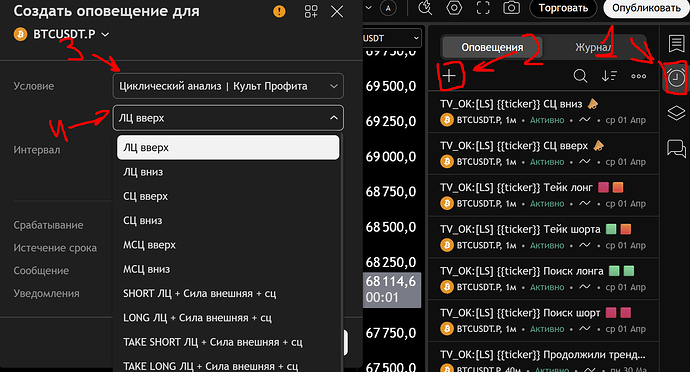This screenshot has width=690, height=372.
Task: Click the Торговать button
Action: pyautogui.click(x=563, y=8)
